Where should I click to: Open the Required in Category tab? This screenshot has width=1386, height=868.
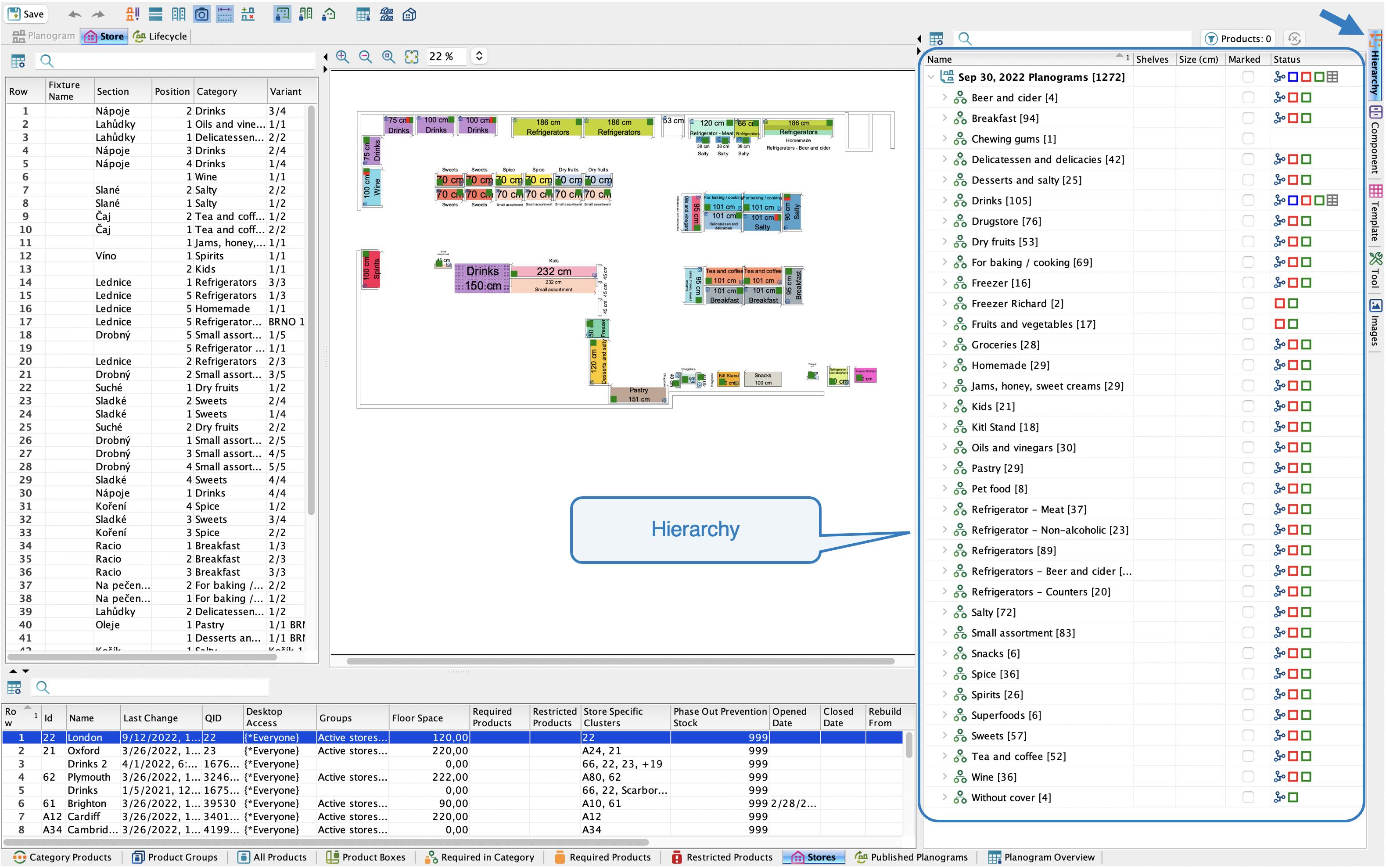pyautogui.click(x=479, y=857)
